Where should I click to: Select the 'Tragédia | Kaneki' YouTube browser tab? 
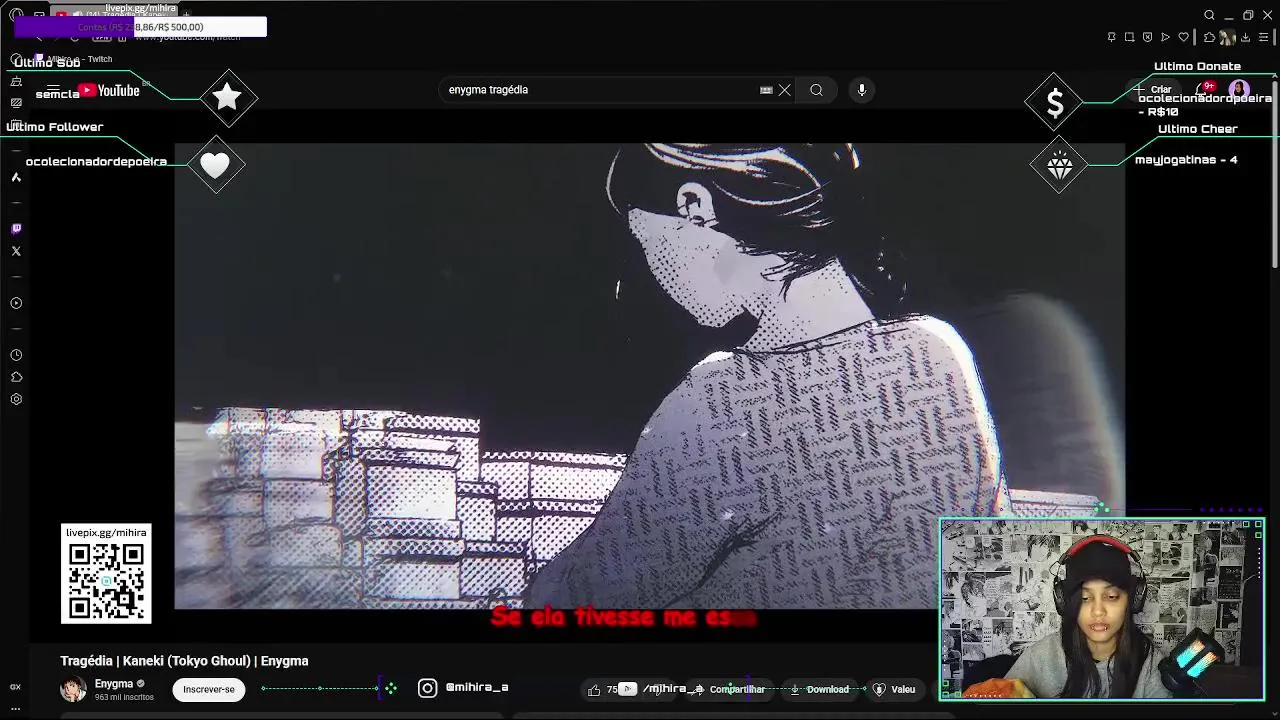click(x=115, y=14)
